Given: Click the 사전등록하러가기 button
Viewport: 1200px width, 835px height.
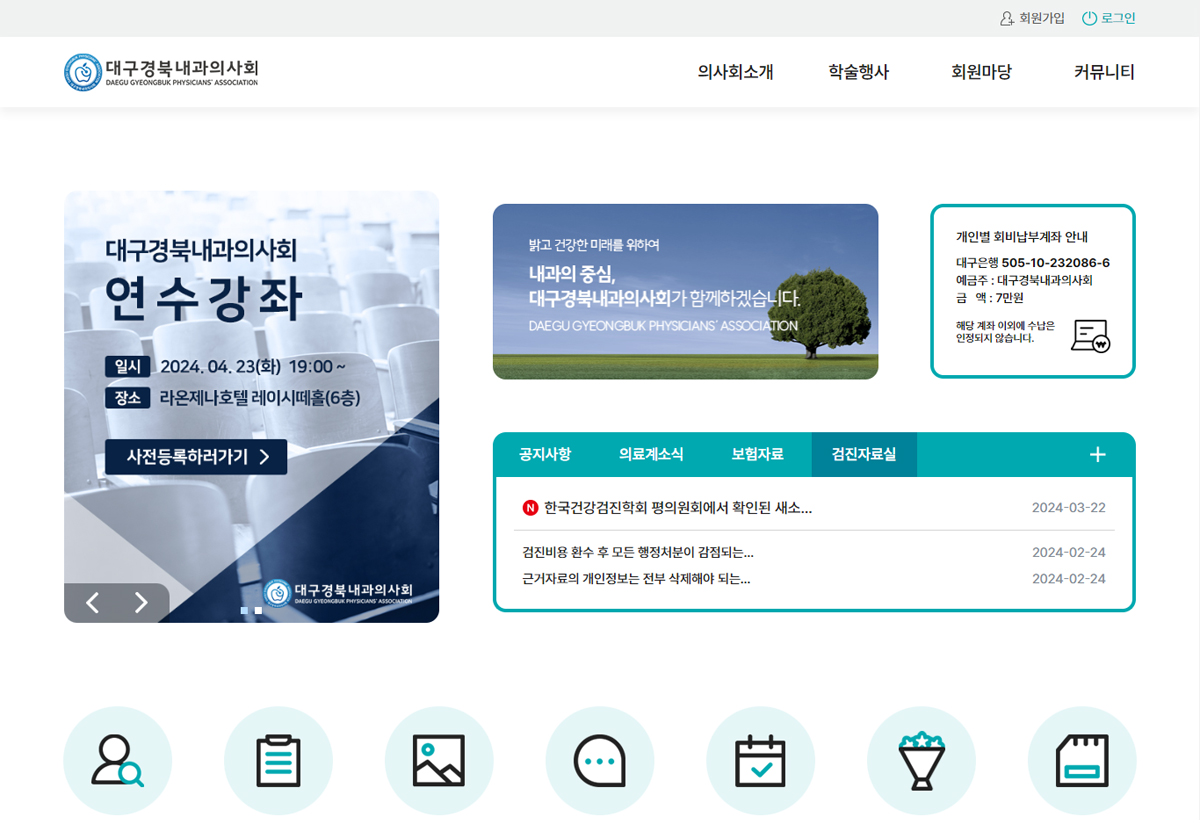Looking at the screenshot, I should (196, 457).
